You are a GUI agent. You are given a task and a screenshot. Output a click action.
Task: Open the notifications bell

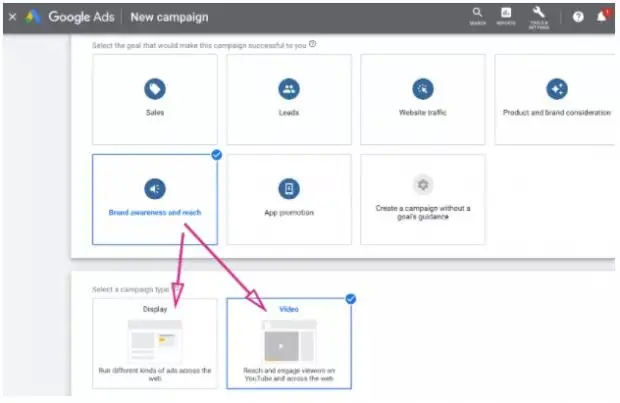(603, 17)
